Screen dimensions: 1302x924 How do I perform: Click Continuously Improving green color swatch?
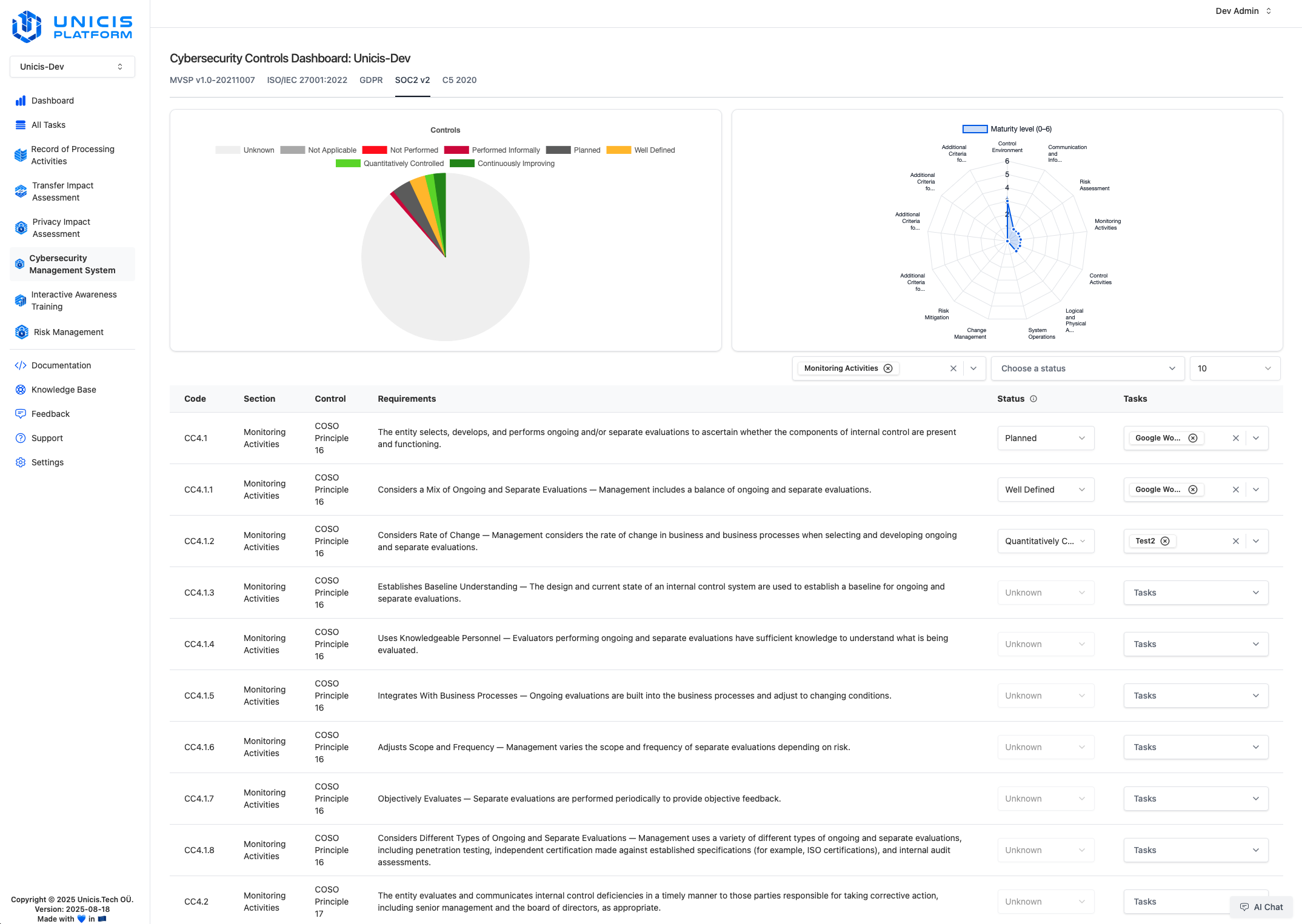click(462, 164)
